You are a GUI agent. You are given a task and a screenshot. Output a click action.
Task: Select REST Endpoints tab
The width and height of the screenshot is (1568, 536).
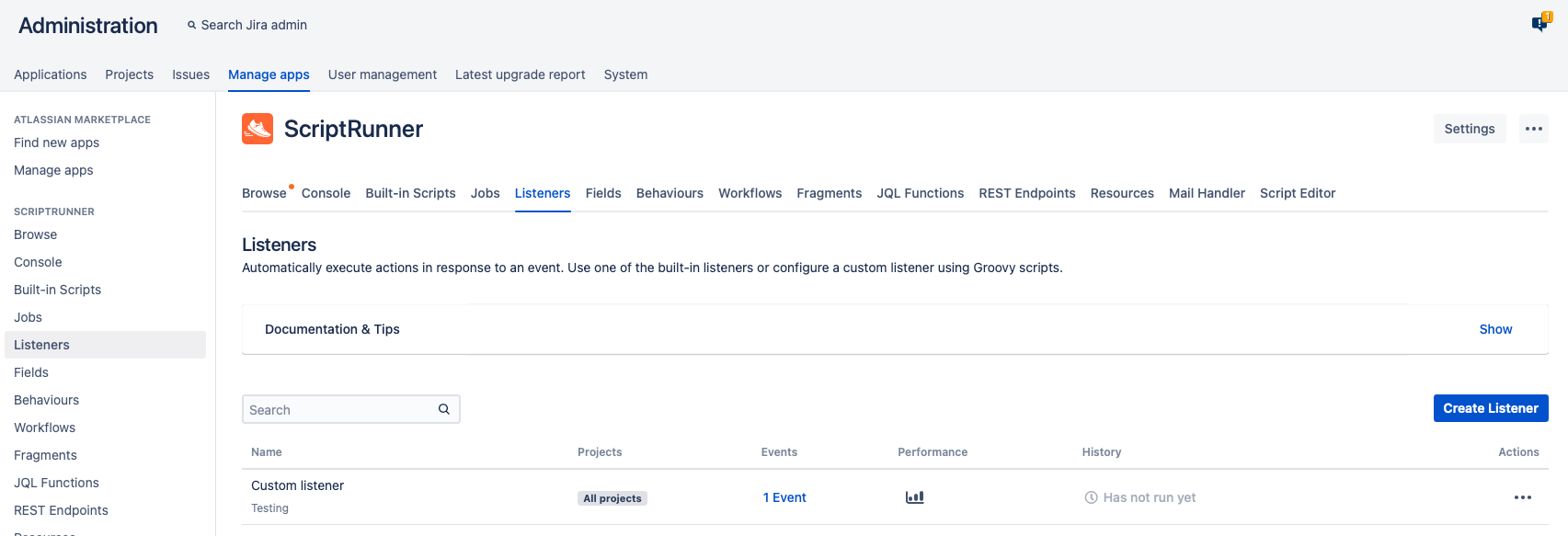click(x=1027, y=193)
